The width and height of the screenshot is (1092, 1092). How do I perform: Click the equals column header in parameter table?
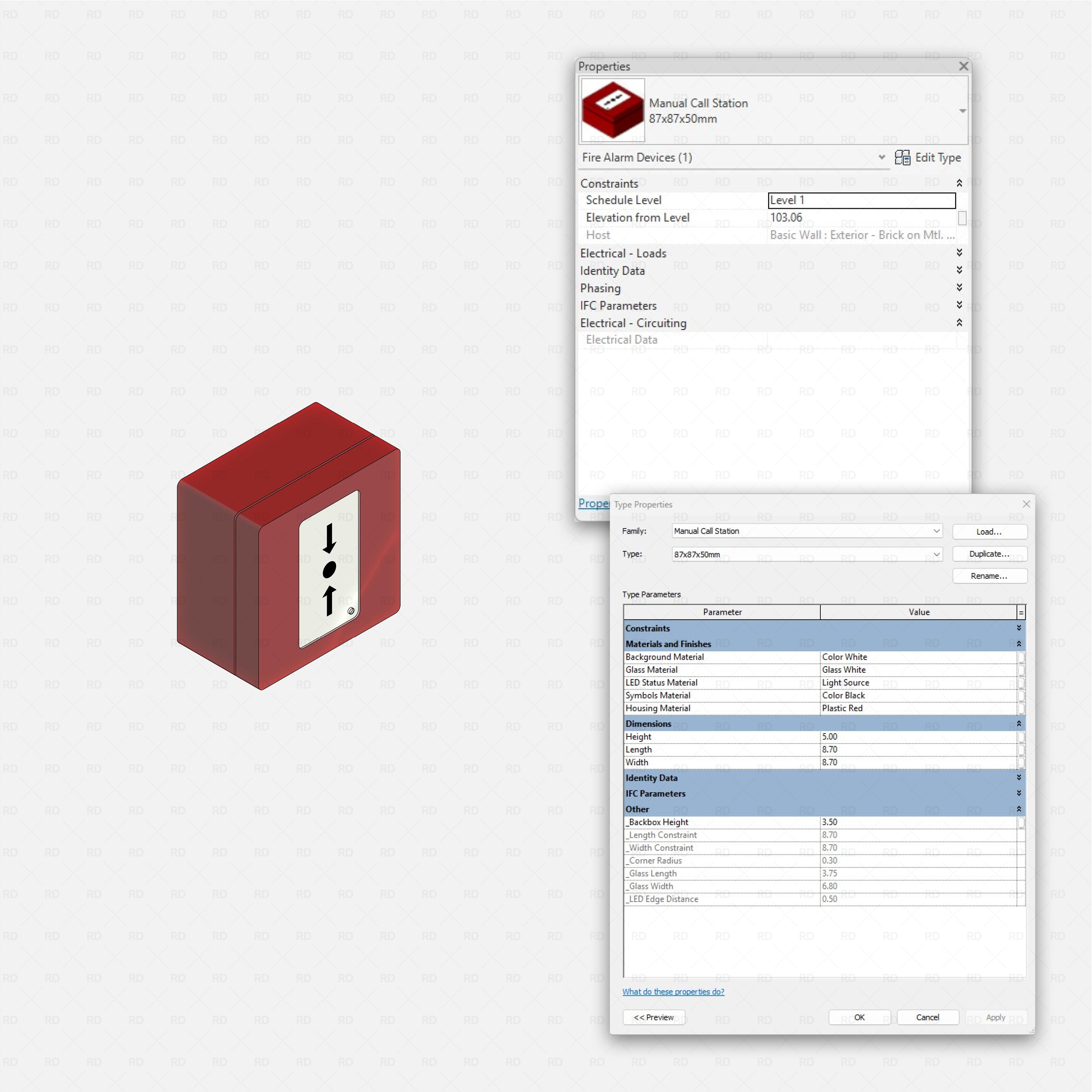(x=1021, y=612)
